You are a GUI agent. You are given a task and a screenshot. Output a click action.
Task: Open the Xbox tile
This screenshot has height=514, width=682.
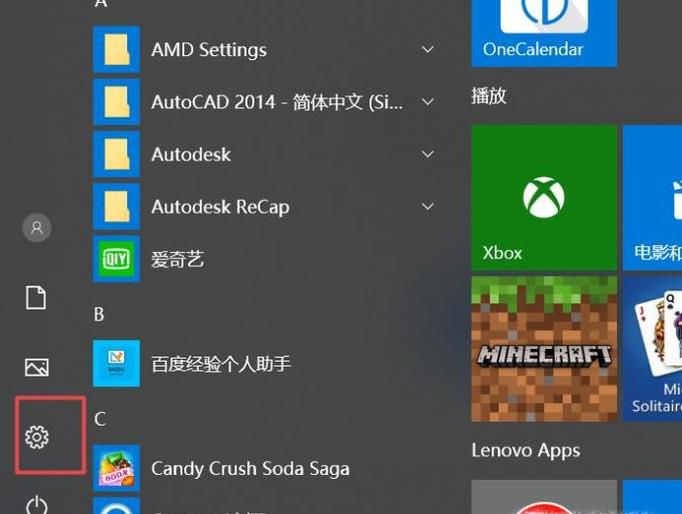coord(544,197)
